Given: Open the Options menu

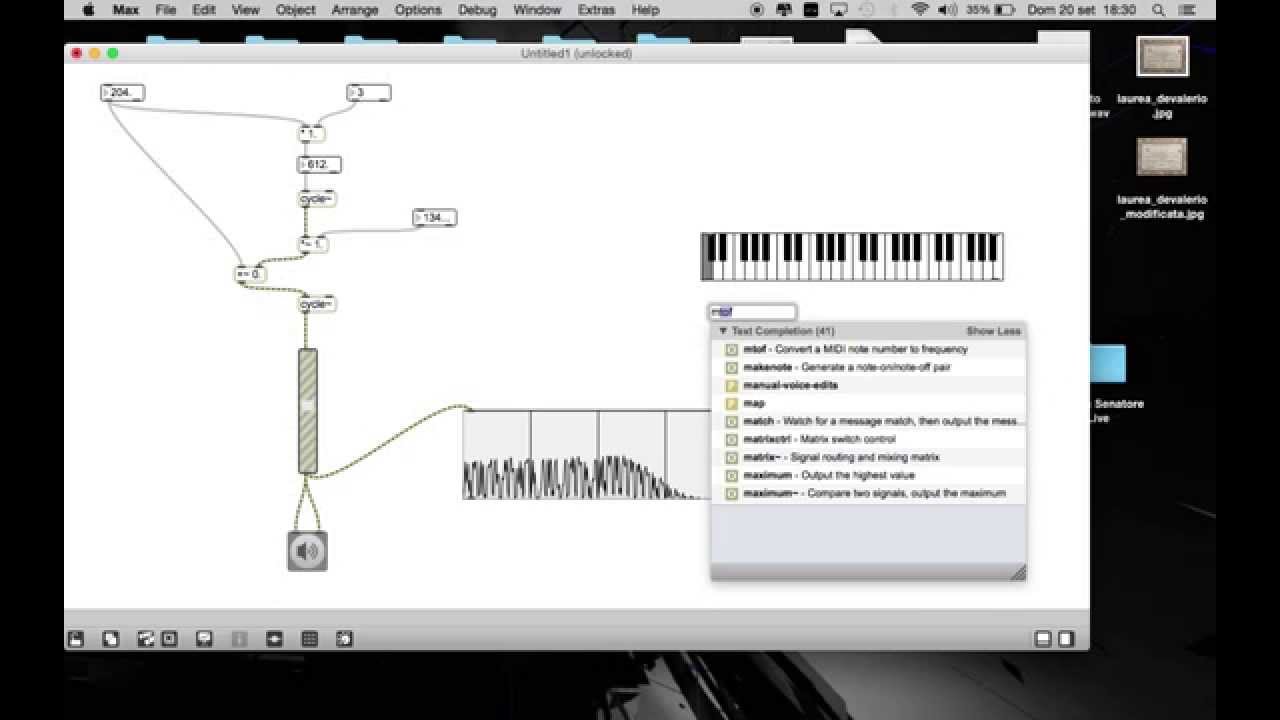Looking at the screenshot, I should 418,10.
